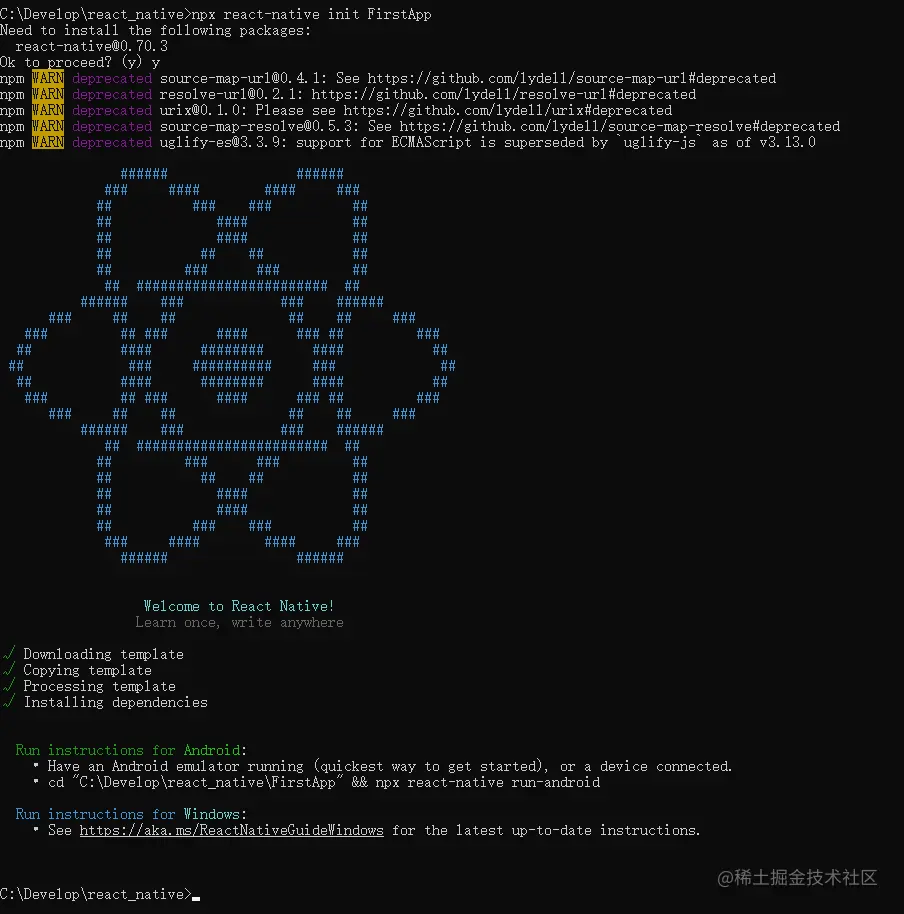This screenshot has height=914, width=904.
Task: Click the 'npx react-native run-android' command text
Action: 488,782
